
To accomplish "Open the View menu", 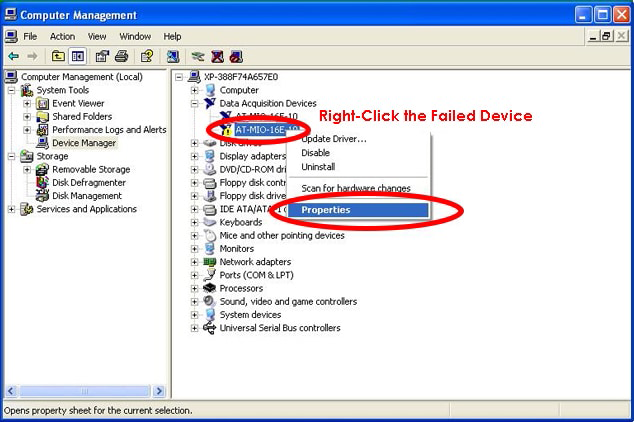I will (x=97, y=36).
